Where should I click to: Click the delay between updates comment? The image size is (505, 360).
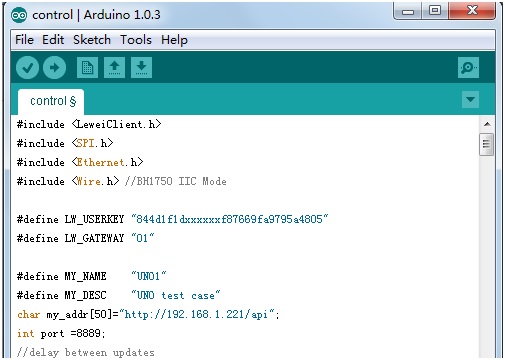pyautogui.click(x=86, y=352)
